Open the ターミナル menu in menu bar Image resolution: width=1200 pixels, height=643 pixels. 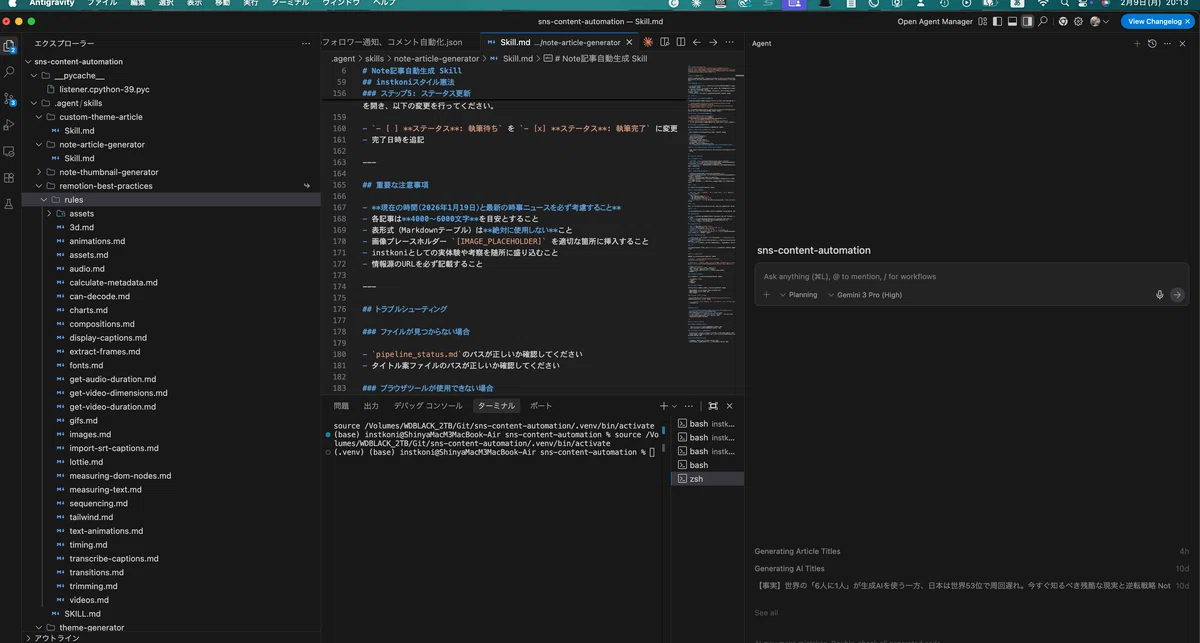pyautogui.click(x=290, y=4)
